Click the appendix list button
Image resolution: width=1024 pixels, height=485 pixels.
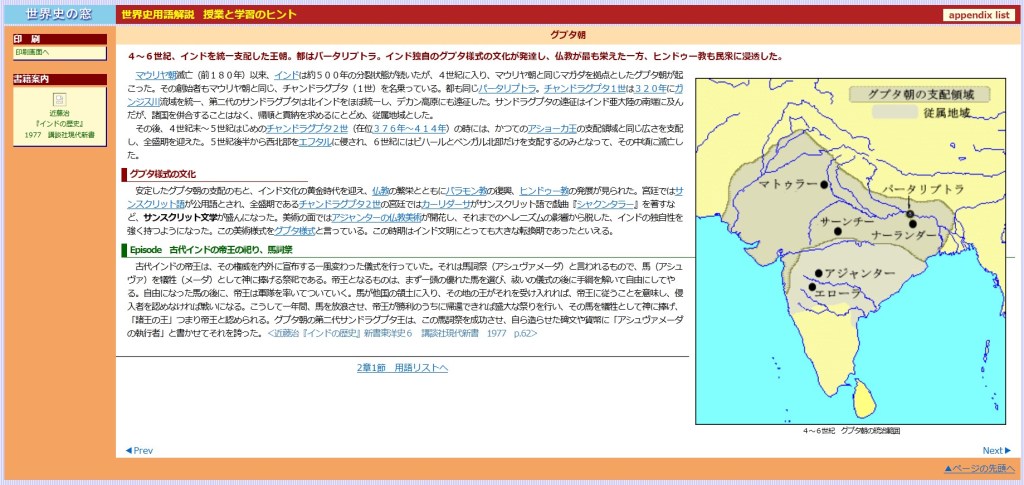pyautogui.click(x=977, y=15)
